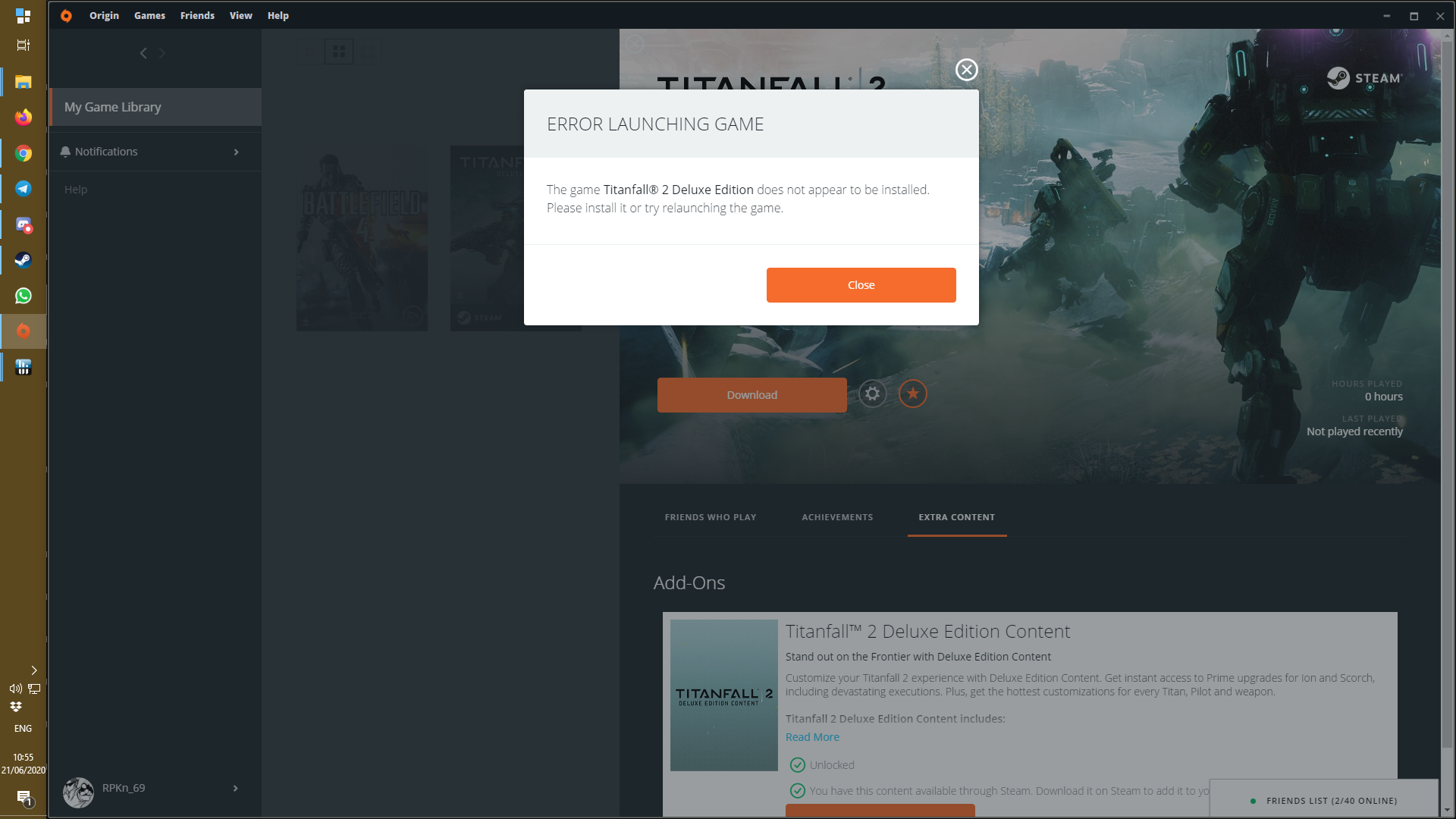Open Help link in sidebar

76,190
